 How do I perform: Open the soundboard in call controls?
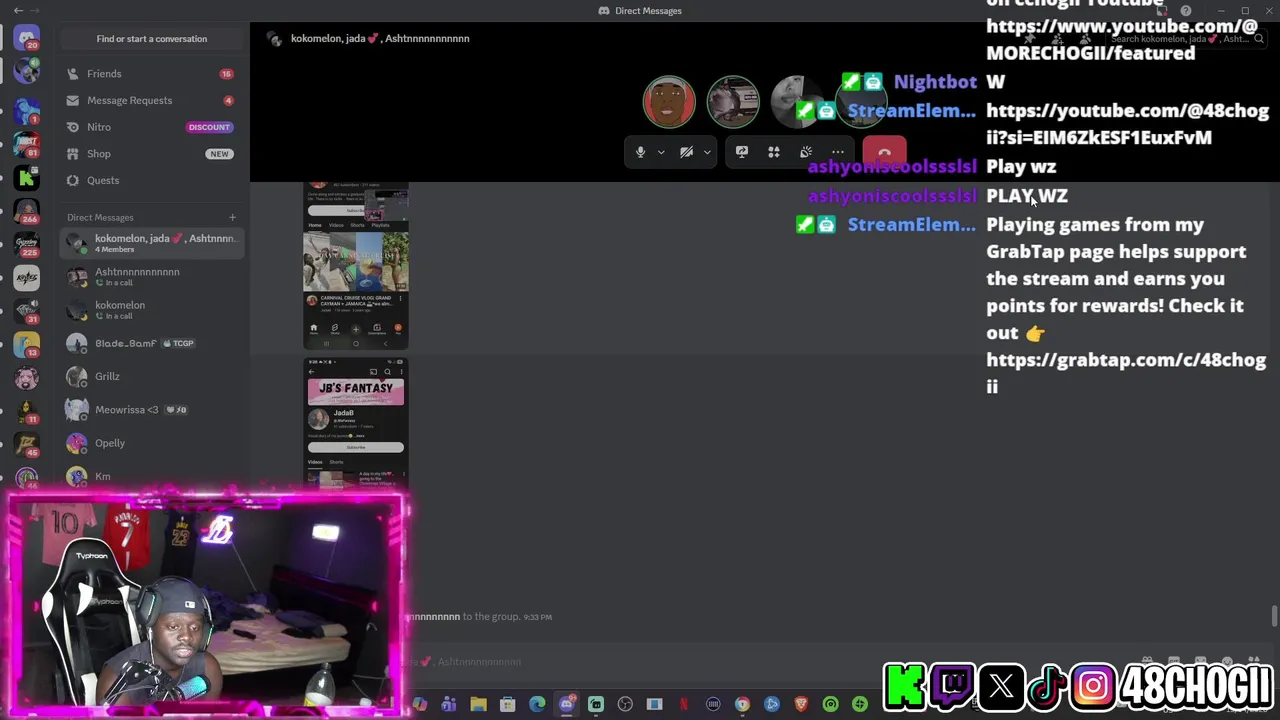coord(806,152)
